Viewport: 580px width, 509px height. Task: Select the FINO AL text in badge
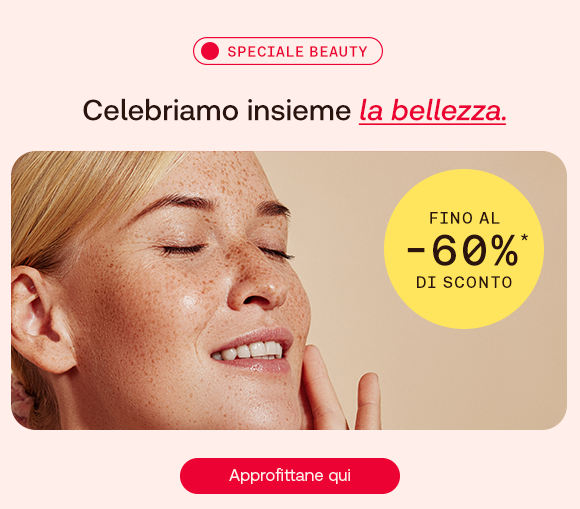click(464, 218)
